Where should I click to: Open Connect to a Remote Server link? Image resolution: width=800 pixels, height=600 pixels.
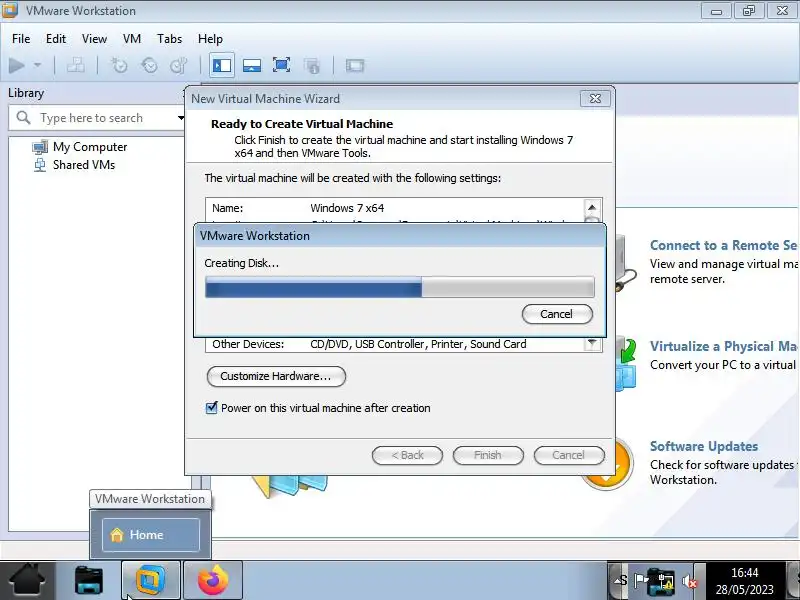click(x=723, y=245)
